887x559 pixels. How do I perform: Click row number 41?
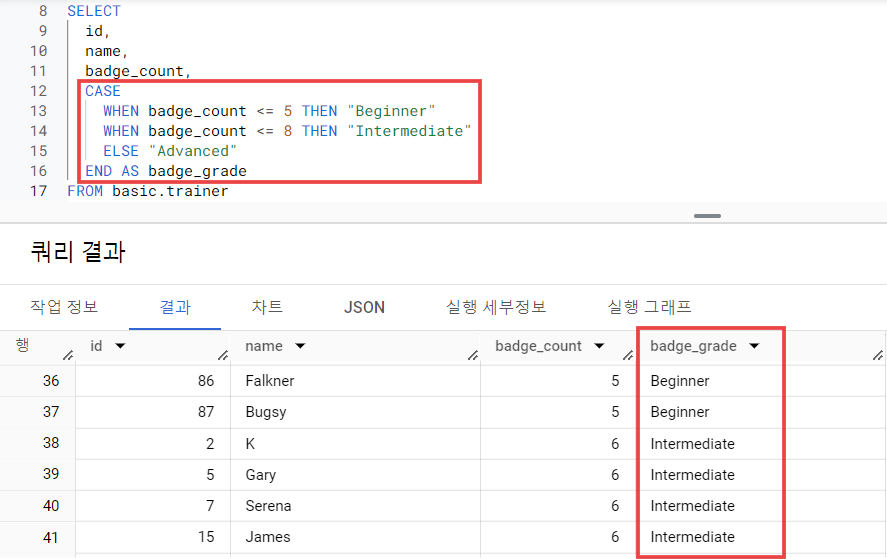(x=51, y=537)
